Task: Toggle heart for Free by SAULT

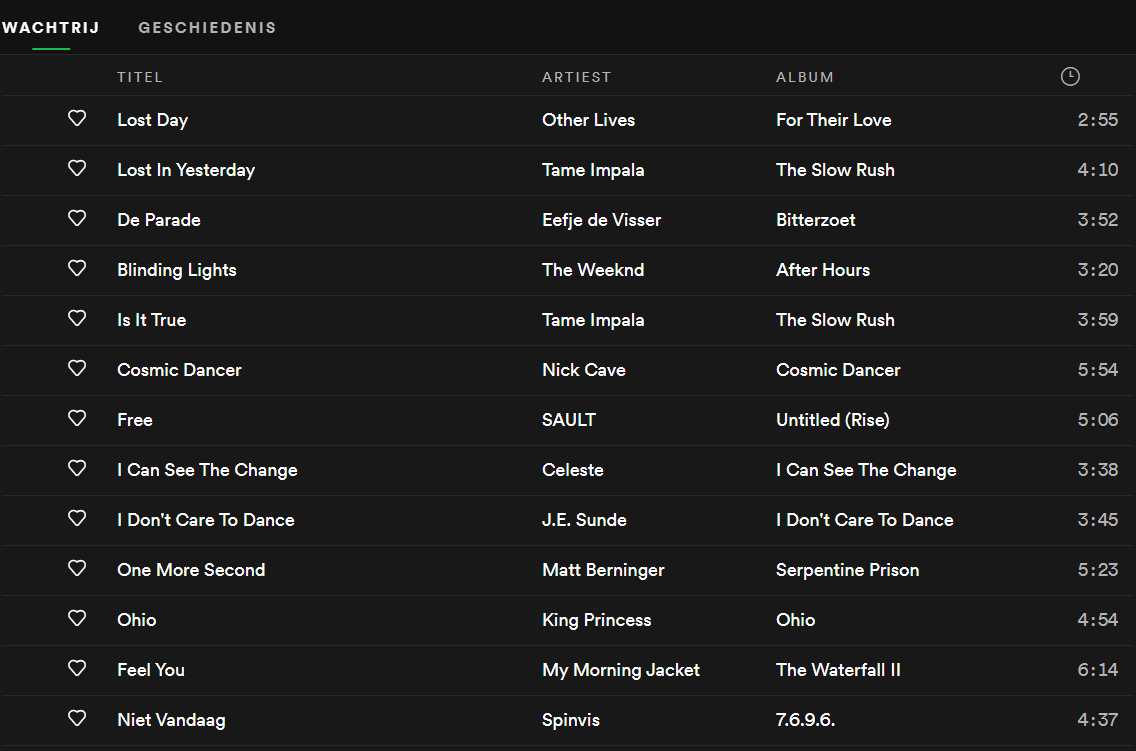Action: (77, 418)
